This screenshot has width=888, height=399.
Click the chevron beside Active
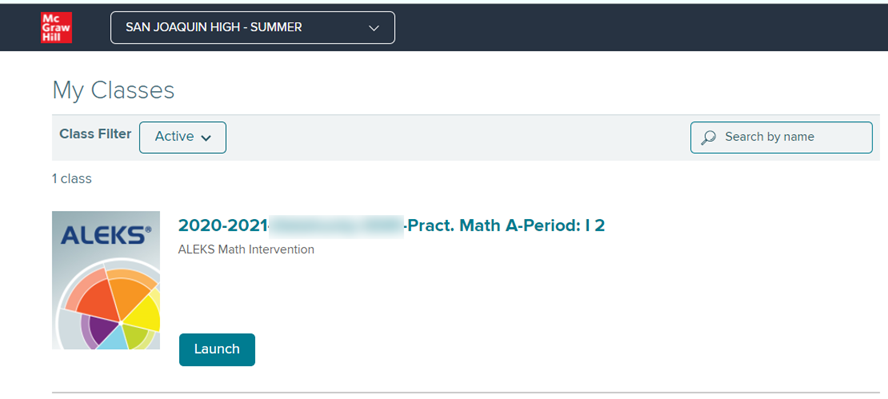[206, 138]
